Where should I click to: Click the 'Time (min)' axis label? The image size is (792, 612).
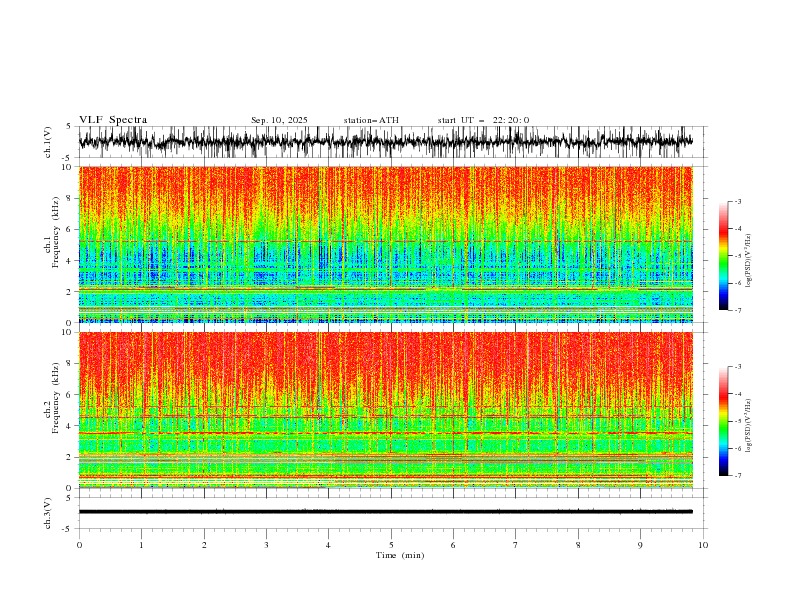(x=400, y=555)
